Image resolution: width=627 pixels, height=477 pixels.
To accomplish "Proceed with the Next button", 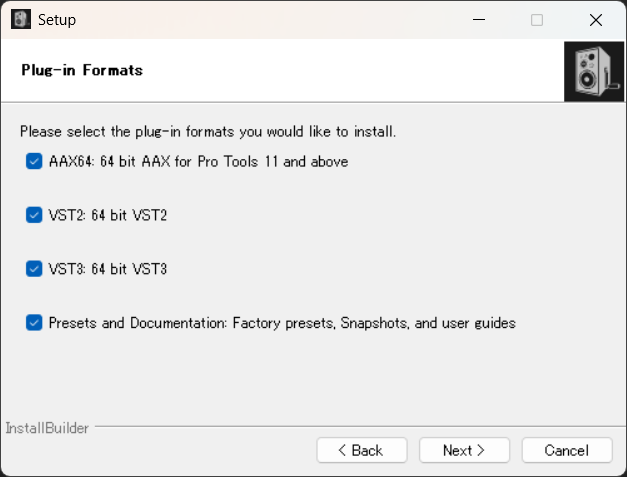I will pos(464,450).
